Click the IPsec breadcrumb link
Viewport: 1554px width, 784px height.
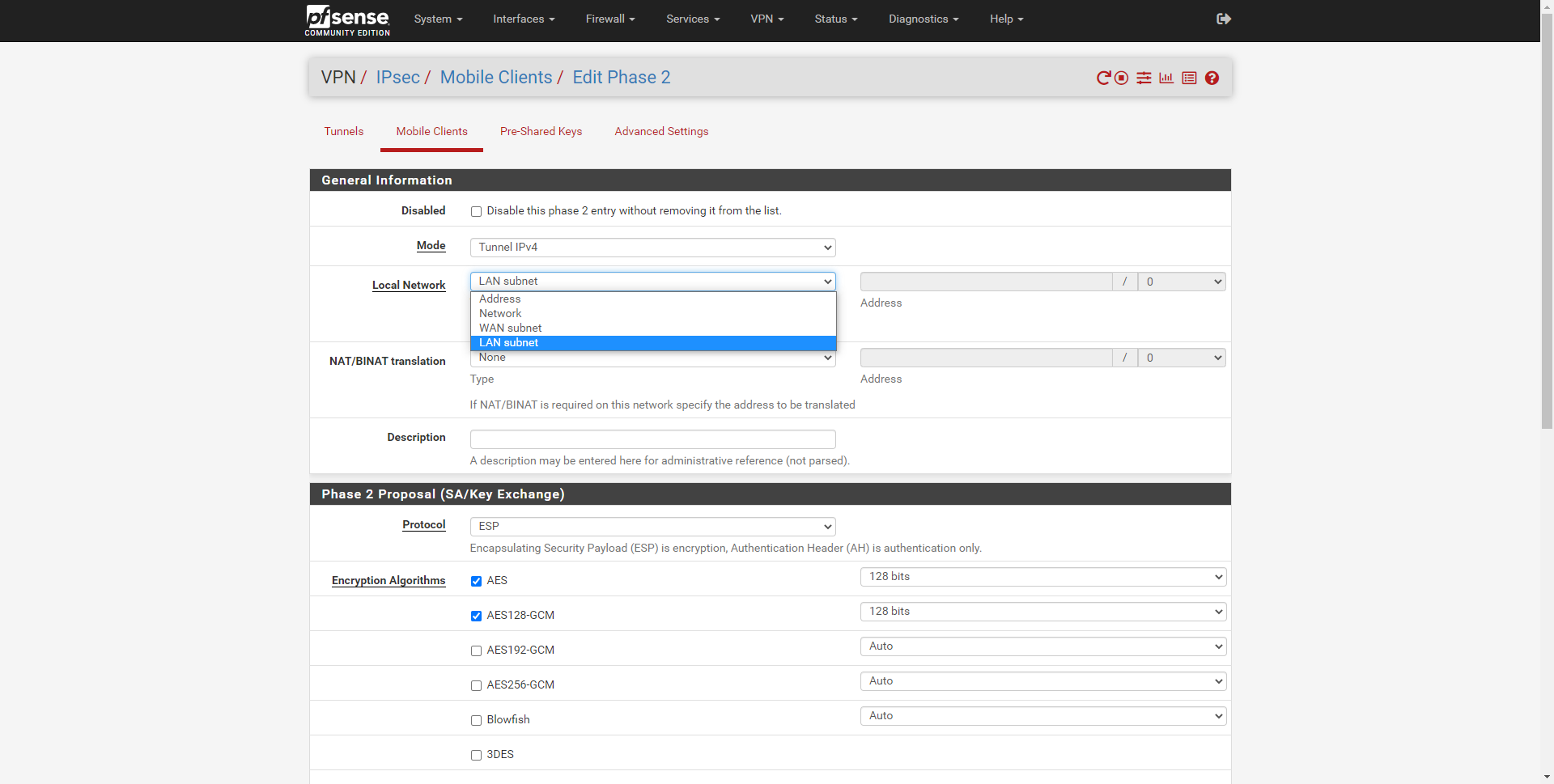pos(397,78)
